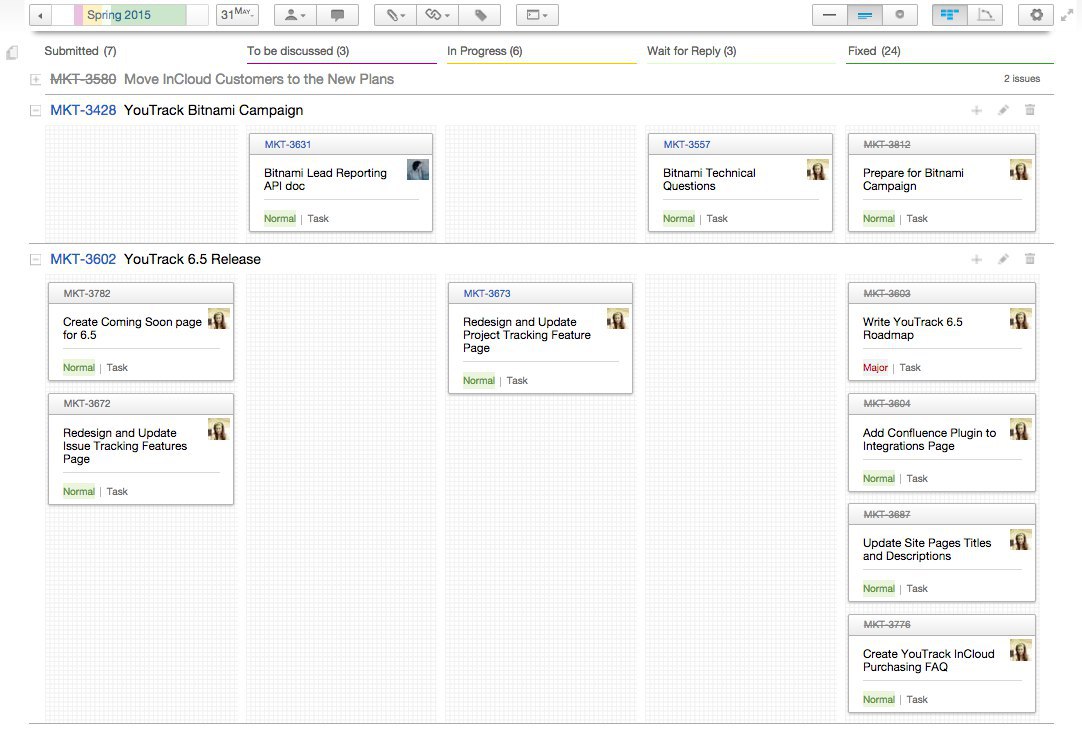Select the Submitted (7) column header
This screenshot has width=1082, height=731.
pos(80,51)
